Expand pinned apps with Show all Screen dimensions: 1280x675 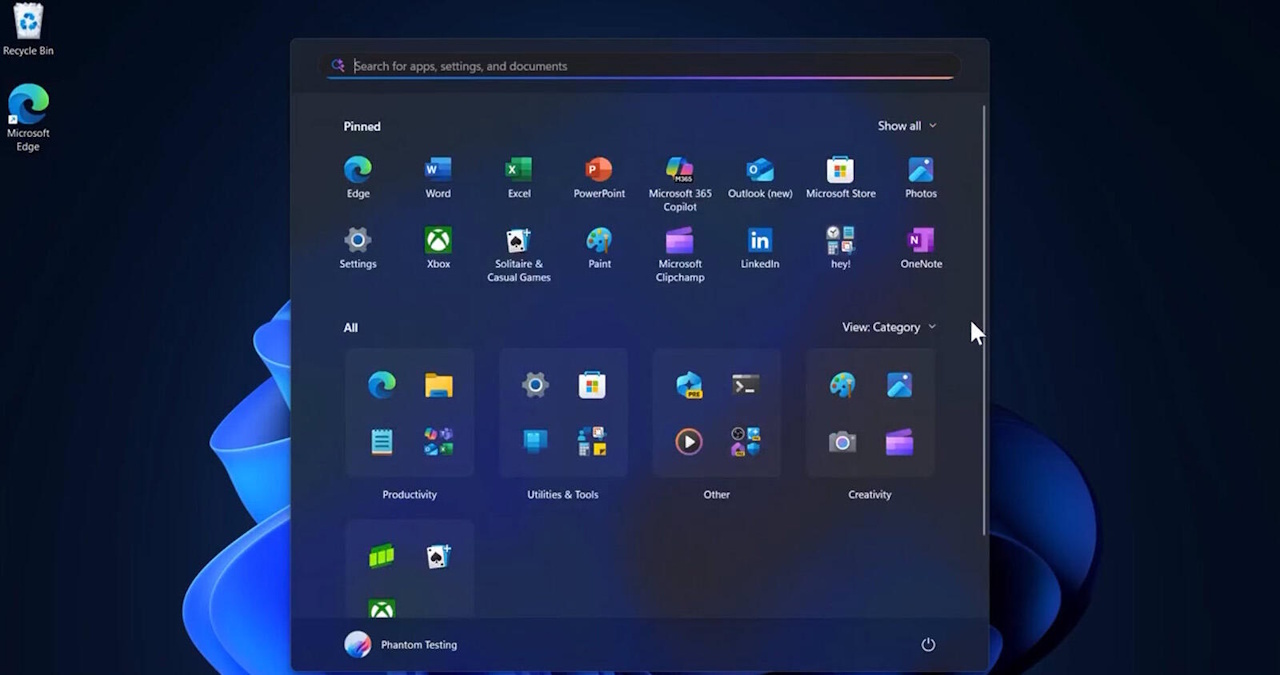point(906,126)
